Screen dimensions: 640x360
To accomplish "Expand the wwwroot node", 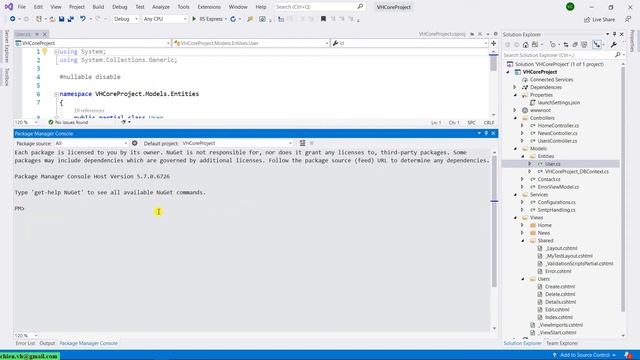I will point(515,110).
